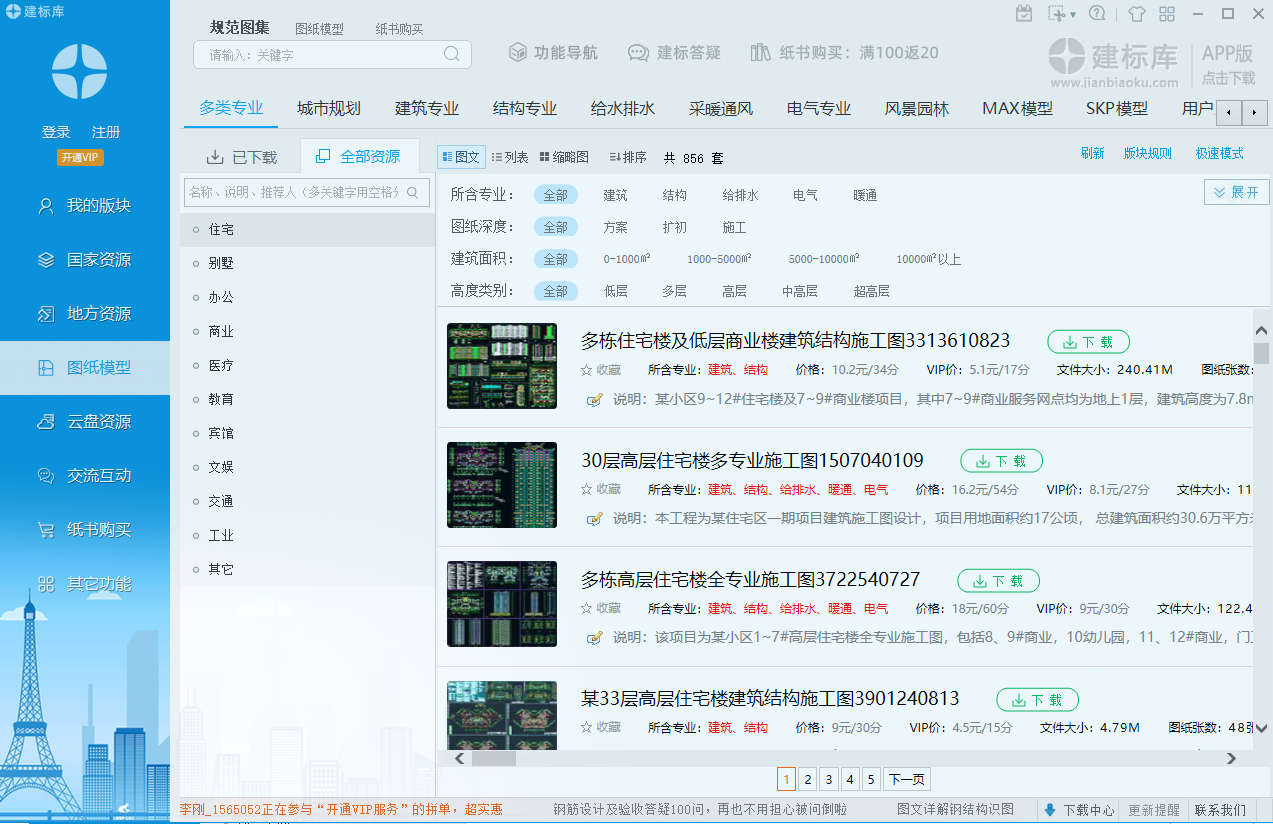Open the screenshot scissors dropdown arrow
The image size is (1273, 824).
[1073, 15]
